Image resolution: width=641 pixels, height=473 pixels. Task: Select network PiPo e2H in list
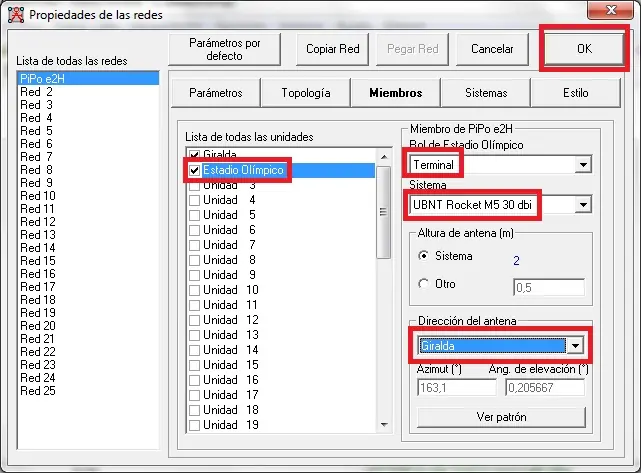coord(88,78)
